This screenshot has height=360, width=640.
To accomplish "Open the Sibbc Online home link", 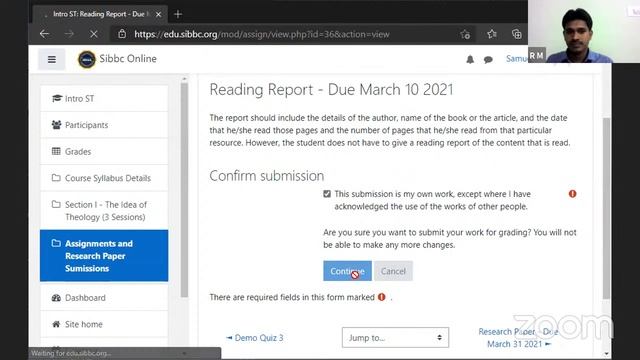I will tap(128, 59).
